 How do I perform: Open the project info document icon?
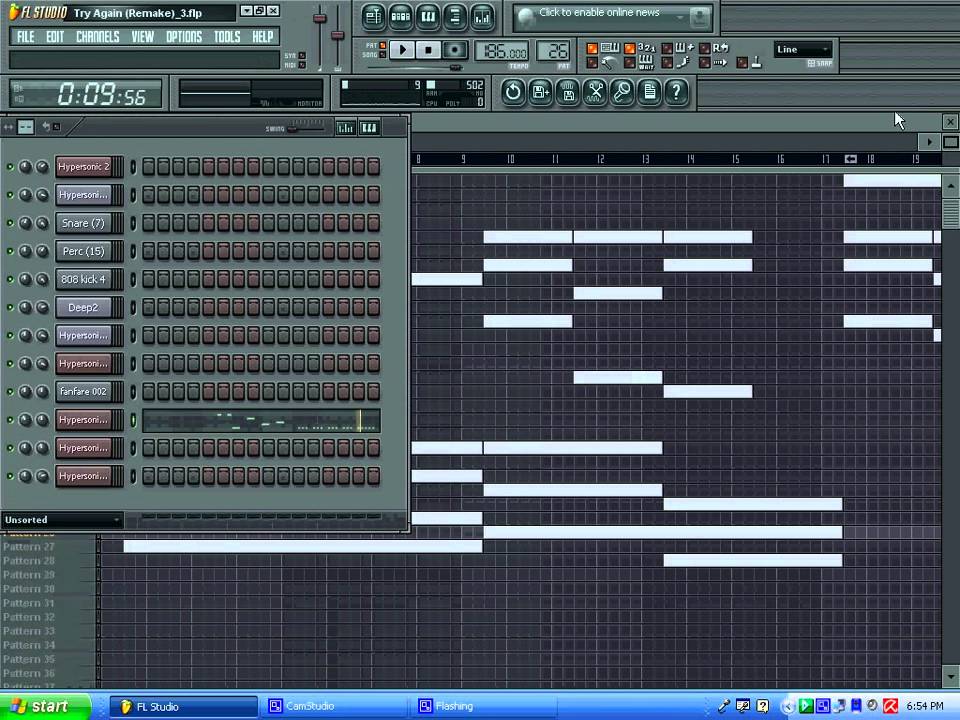[x=650, y=92]
